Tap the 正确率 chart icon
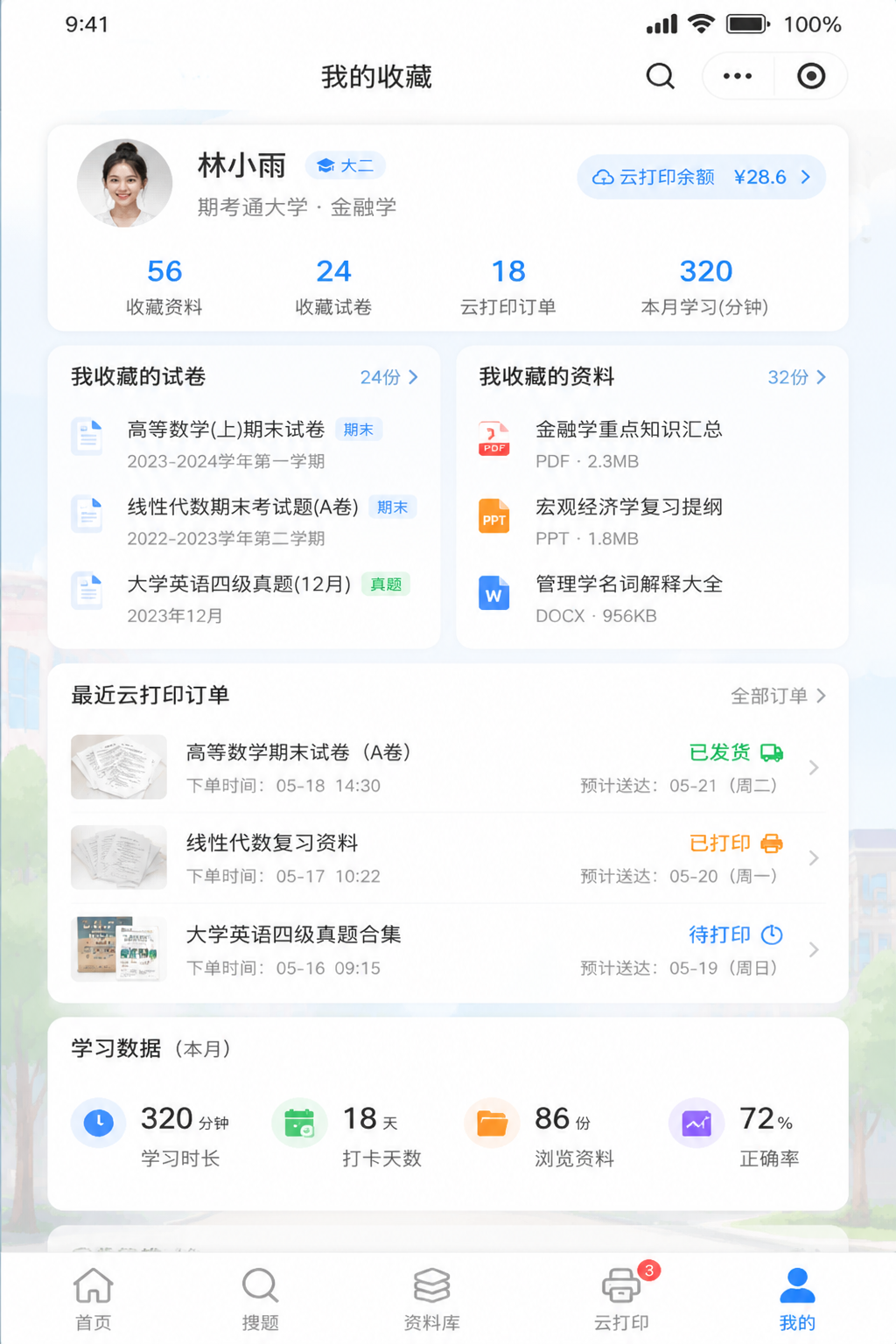The width and height of the screenshot is (896, 1344). [x=696, y=1123]
